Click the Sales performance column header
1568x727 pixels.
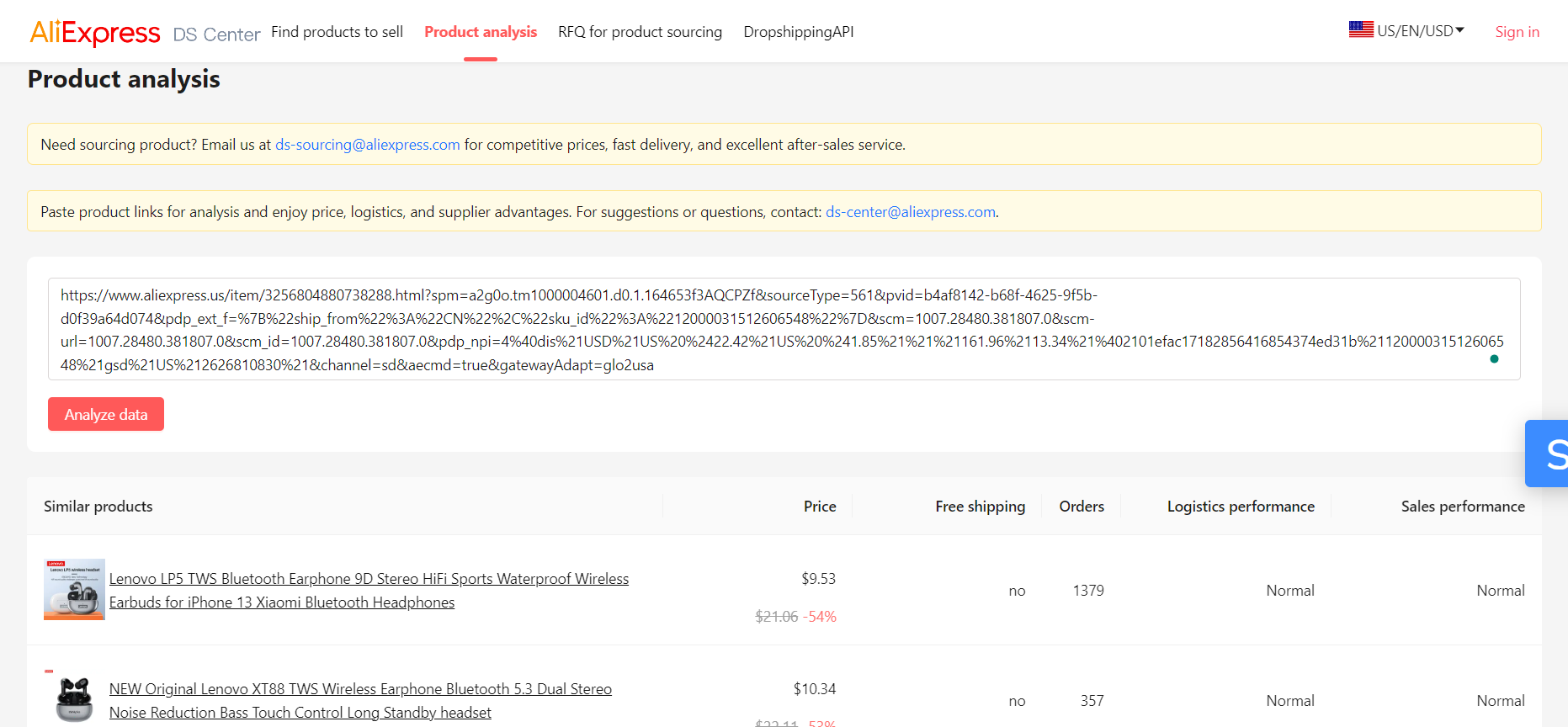(x=1463, y=507)
